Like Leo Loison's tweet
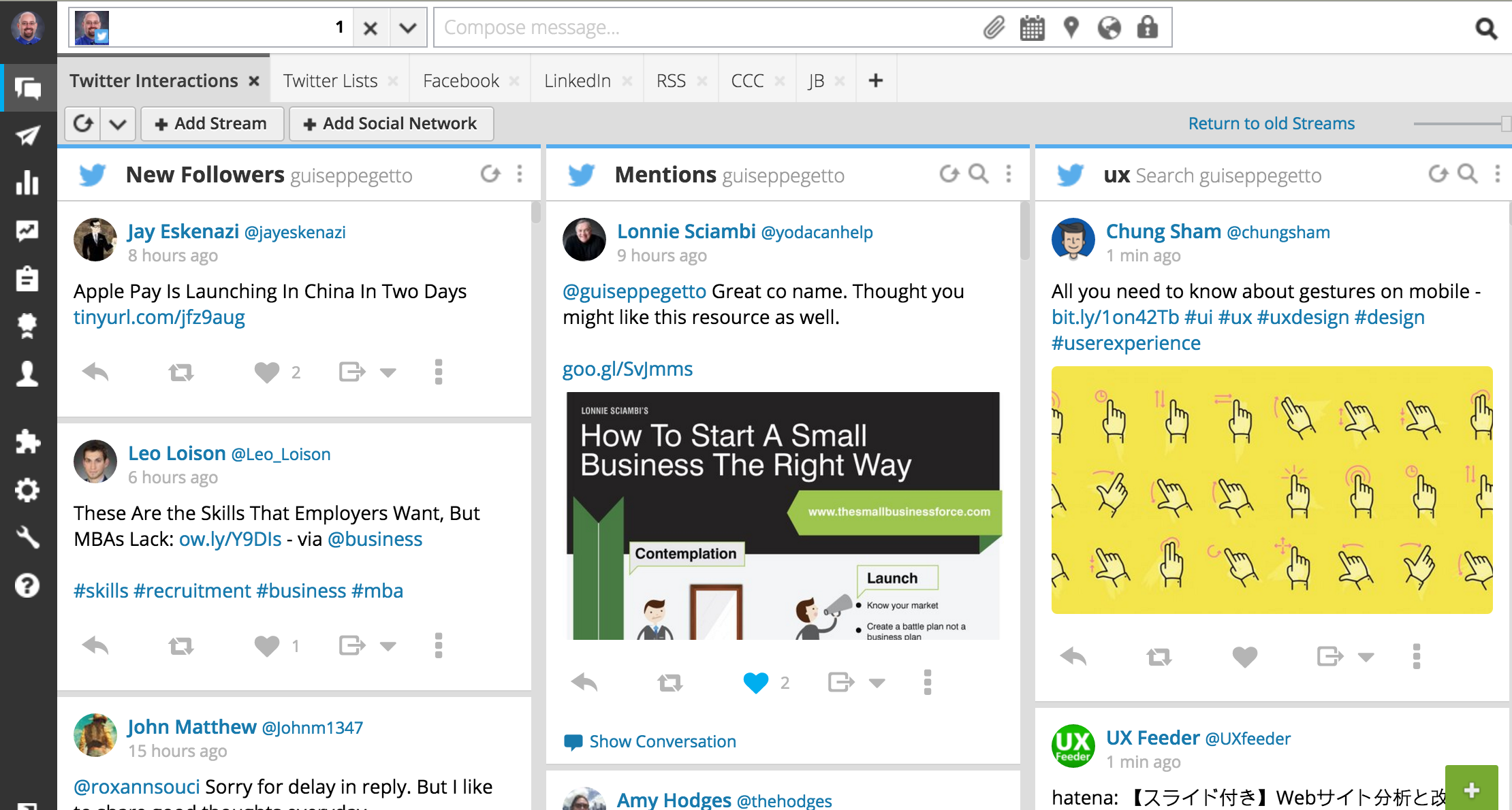1512x810 pixels. pyautogui.click(x=267, y=646)
